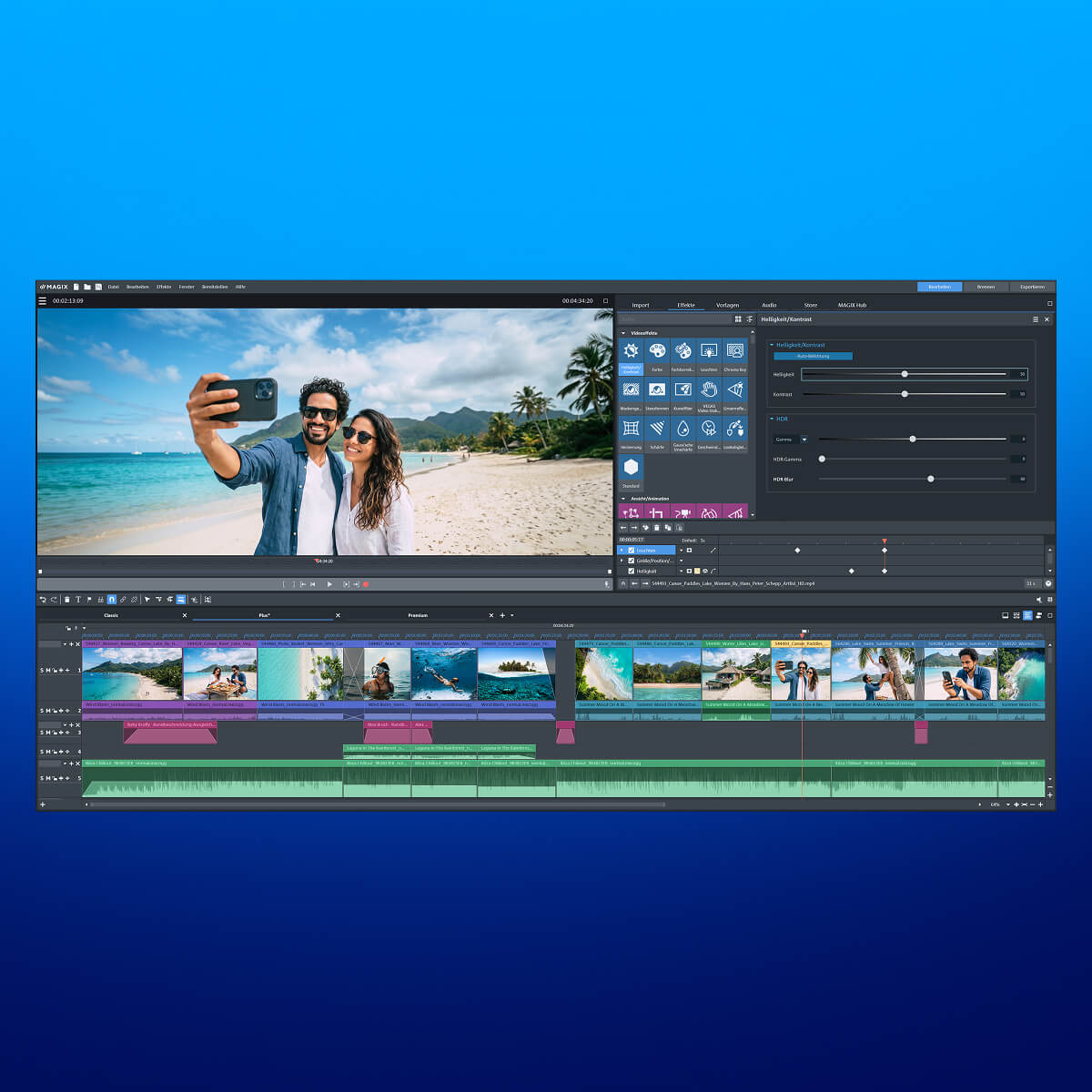Collapse Helligkeit/Kontrast settings section
This screenshot has width=1092, height=1092.
[772, 346]
